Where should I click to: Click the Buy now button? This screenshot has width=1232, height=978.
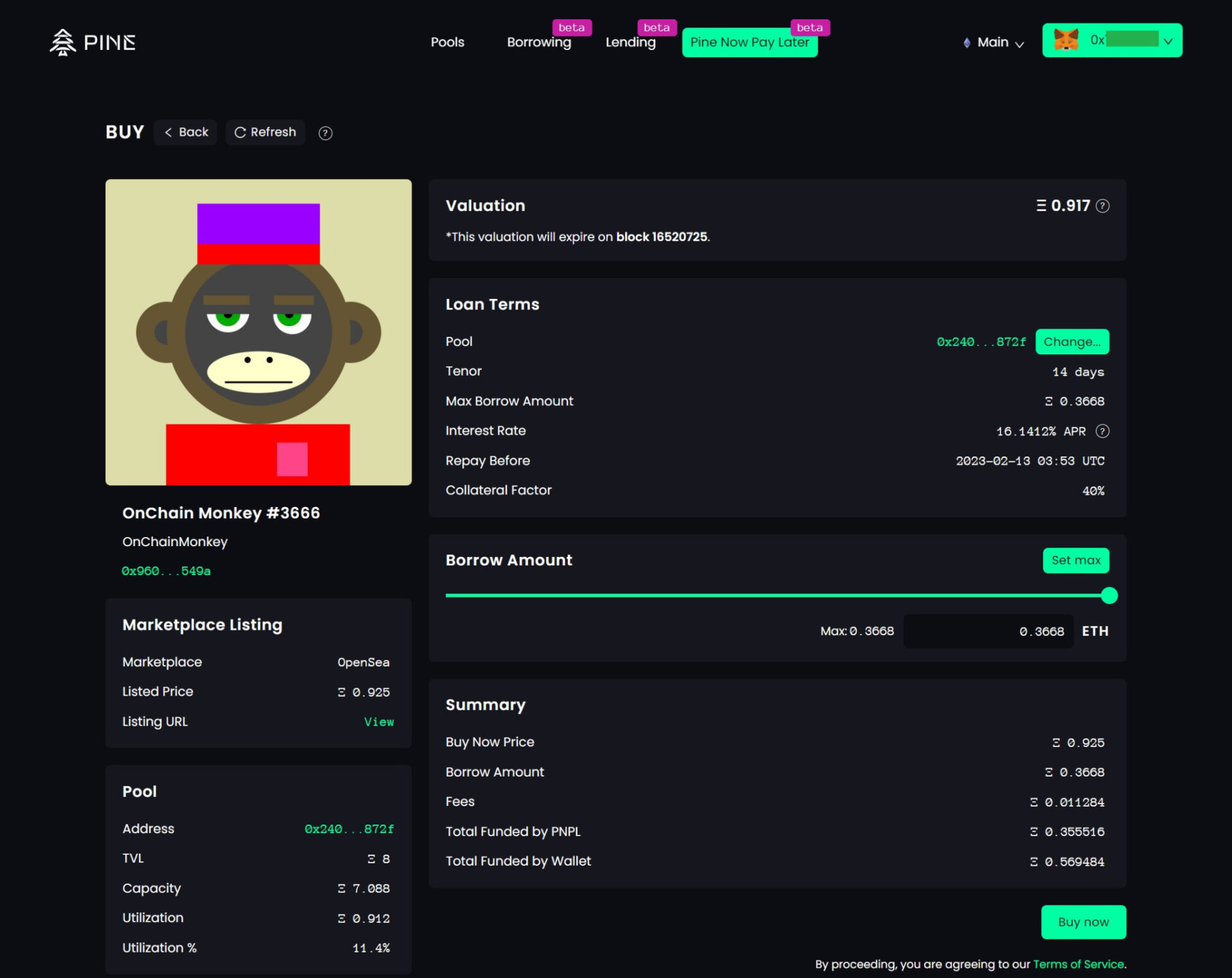point(1082,922)
